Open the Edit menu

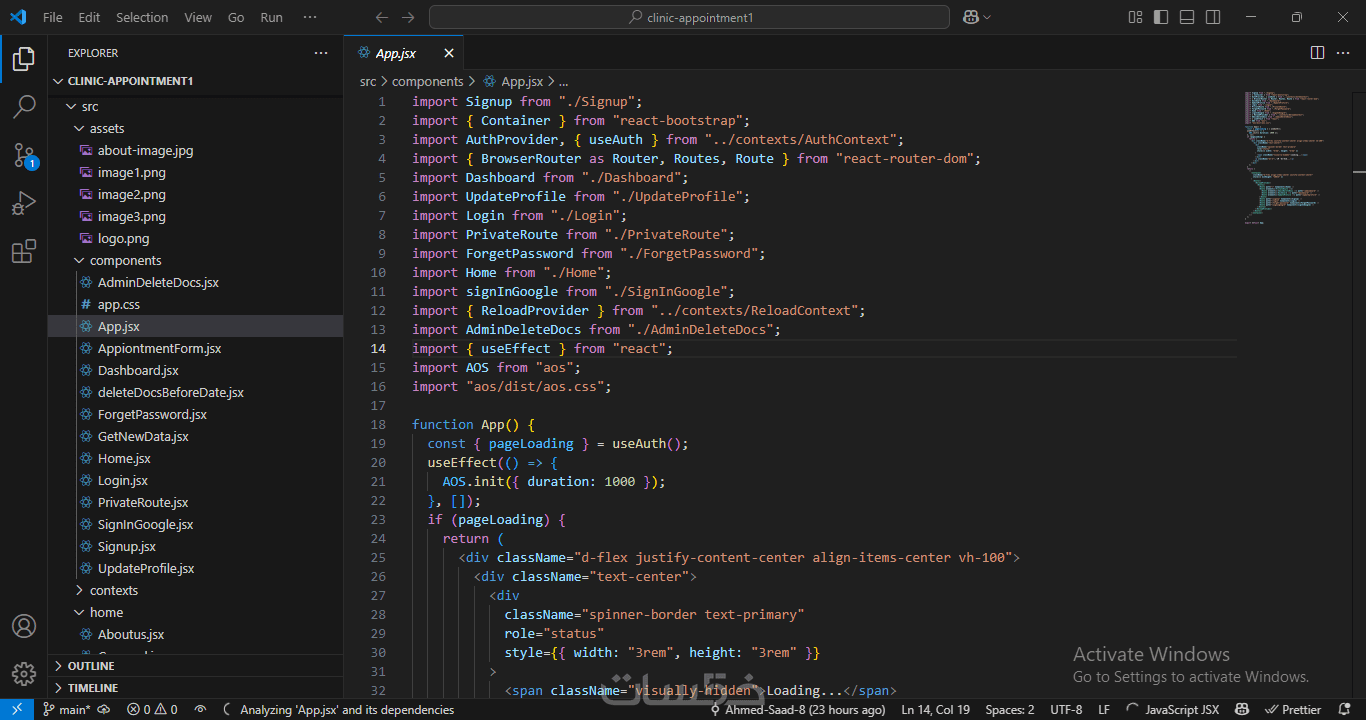pos(89,17)
